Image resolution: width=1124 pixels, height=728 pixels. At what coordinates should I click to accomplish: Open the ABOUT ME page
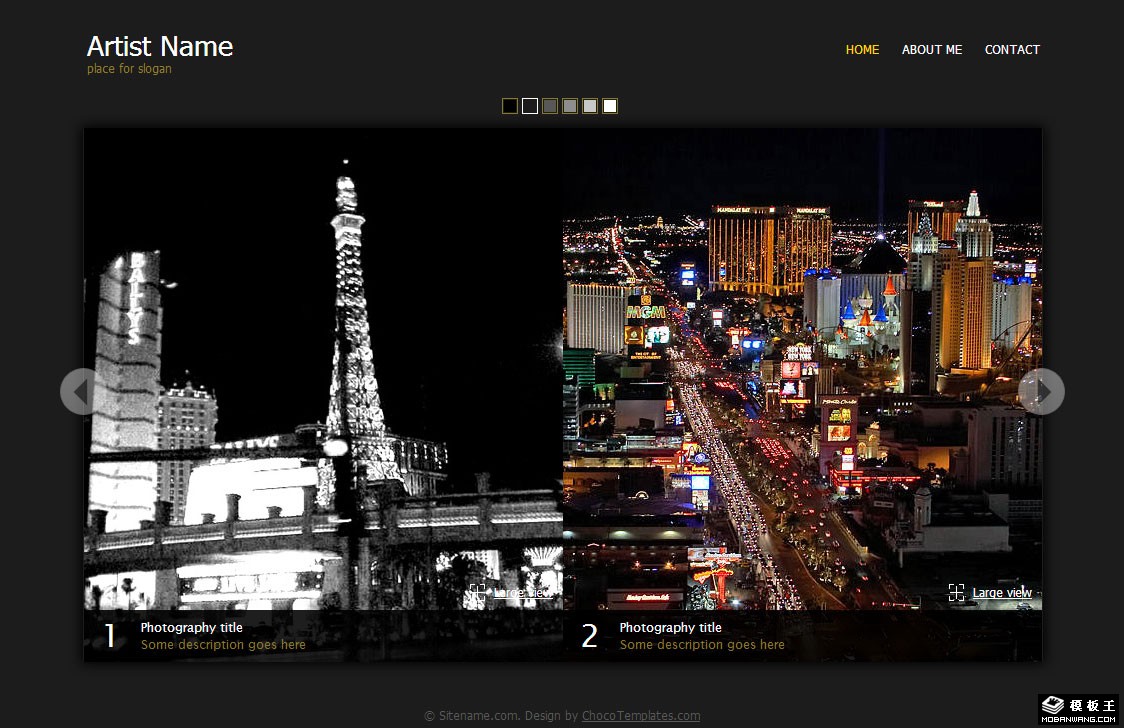[931, 50]
